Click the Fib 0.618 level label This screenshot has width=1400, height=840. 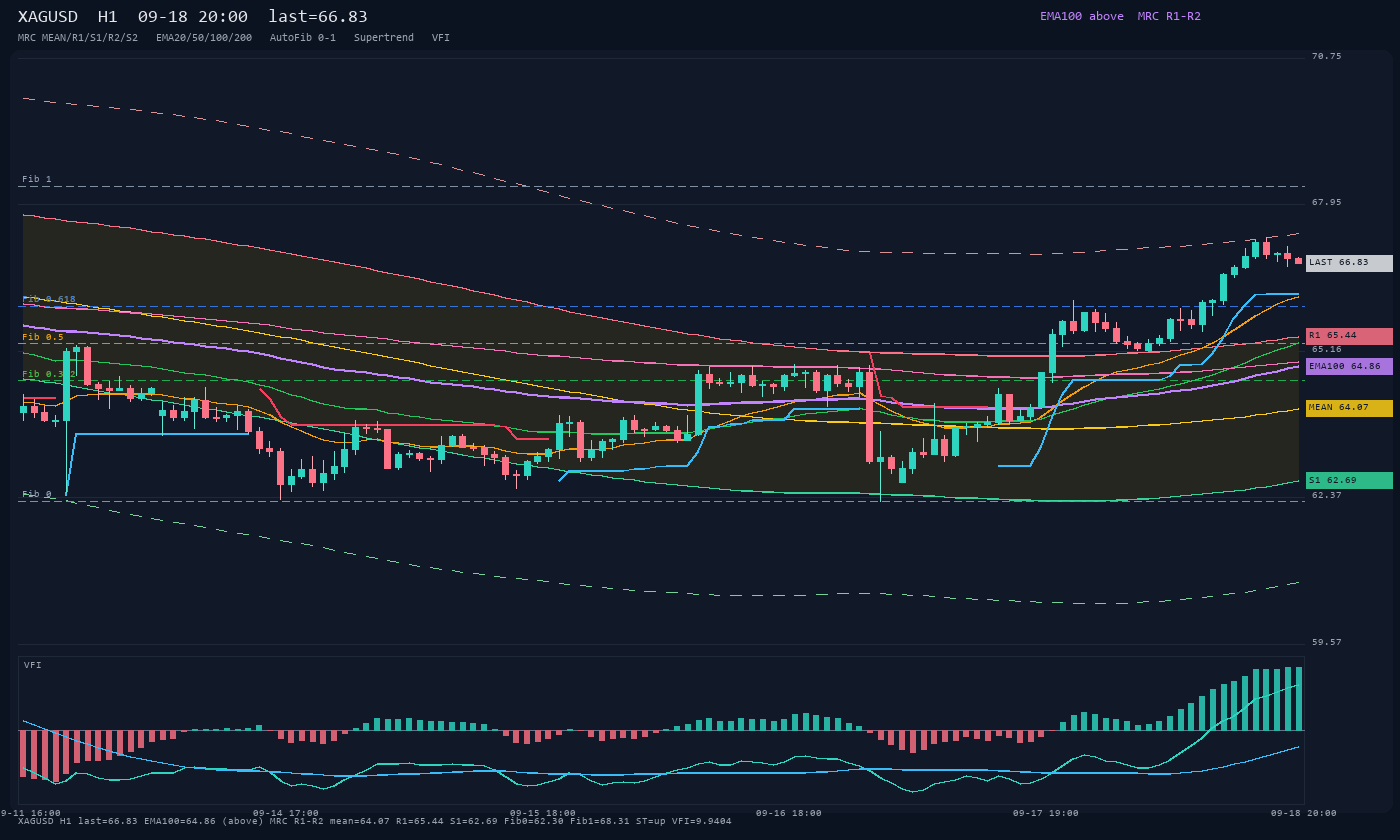click(x=49, y=299)
